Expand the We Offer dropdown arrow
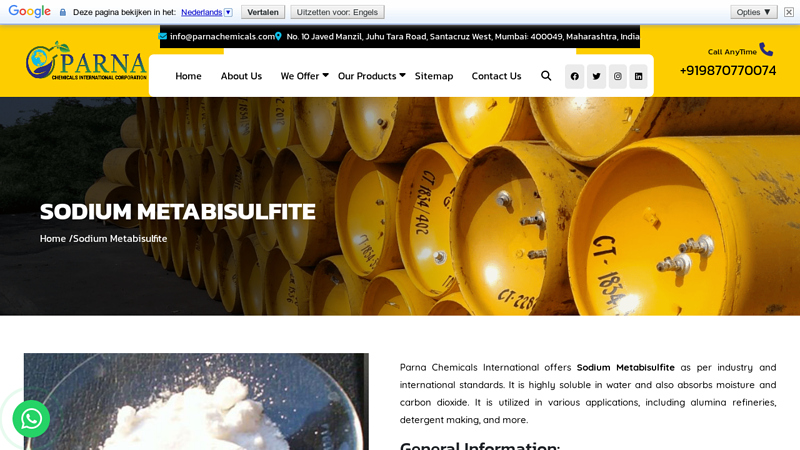Viewport: 800px width, 450px height. pos(326,75)
